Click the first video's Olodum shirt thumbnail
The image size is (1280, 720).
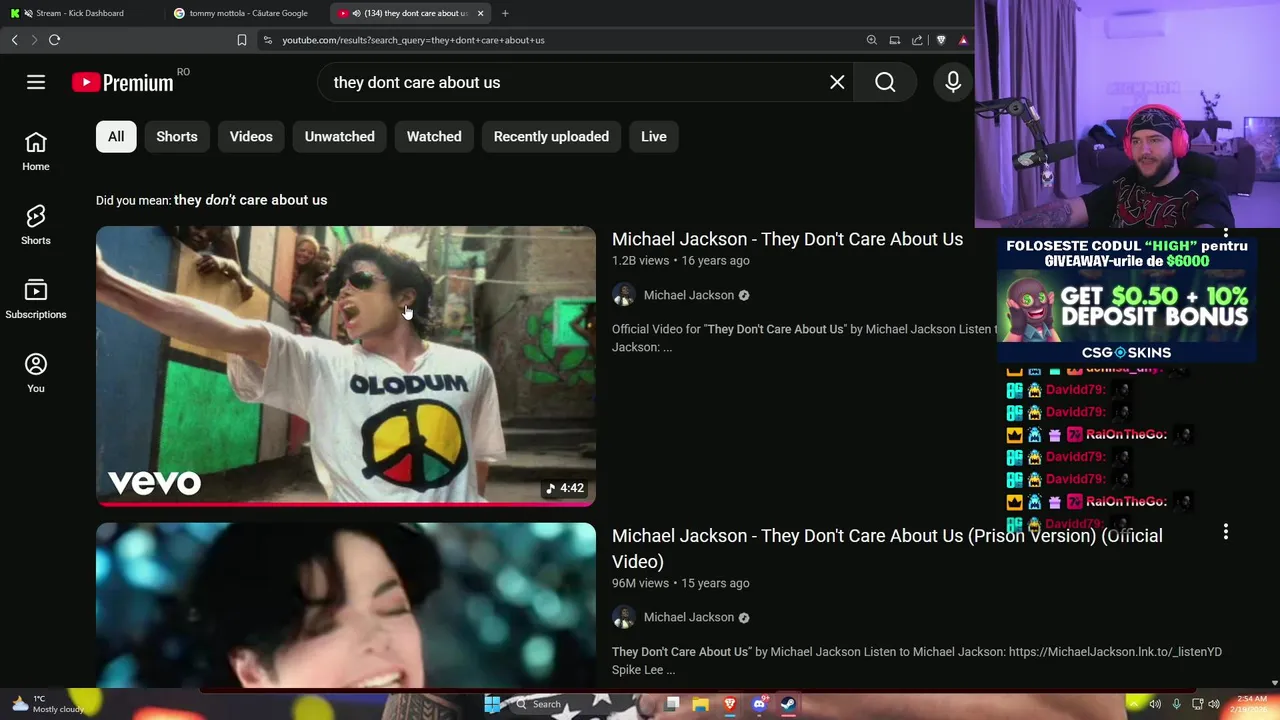(x=346, y=366)
